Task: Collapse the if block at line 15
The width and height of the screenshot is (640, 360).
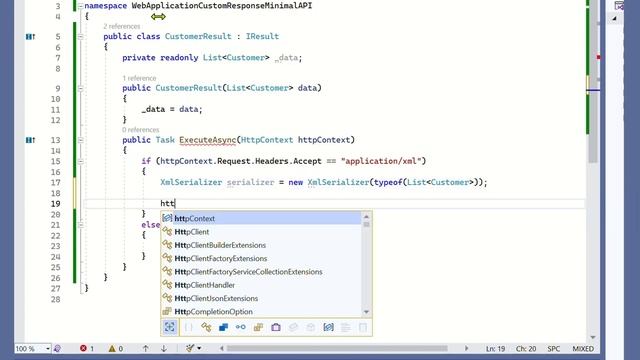Action: pos(80,162)
